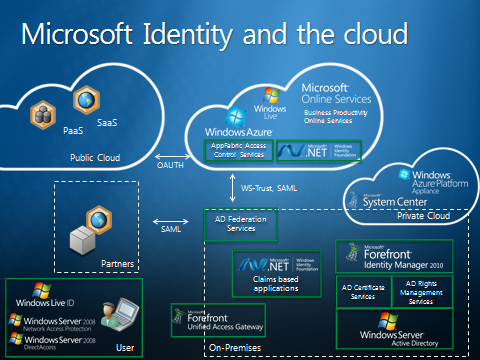Click the On-Premises label
Viewport: 480px width, 360px height.
coord(235,348)
